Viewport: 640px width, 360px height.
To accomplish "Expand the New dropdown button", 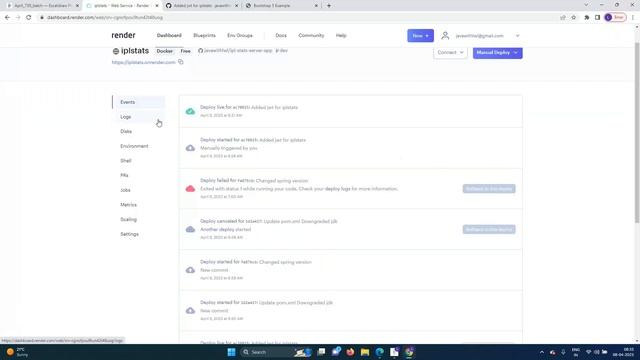I will click(x=420, y=36).
